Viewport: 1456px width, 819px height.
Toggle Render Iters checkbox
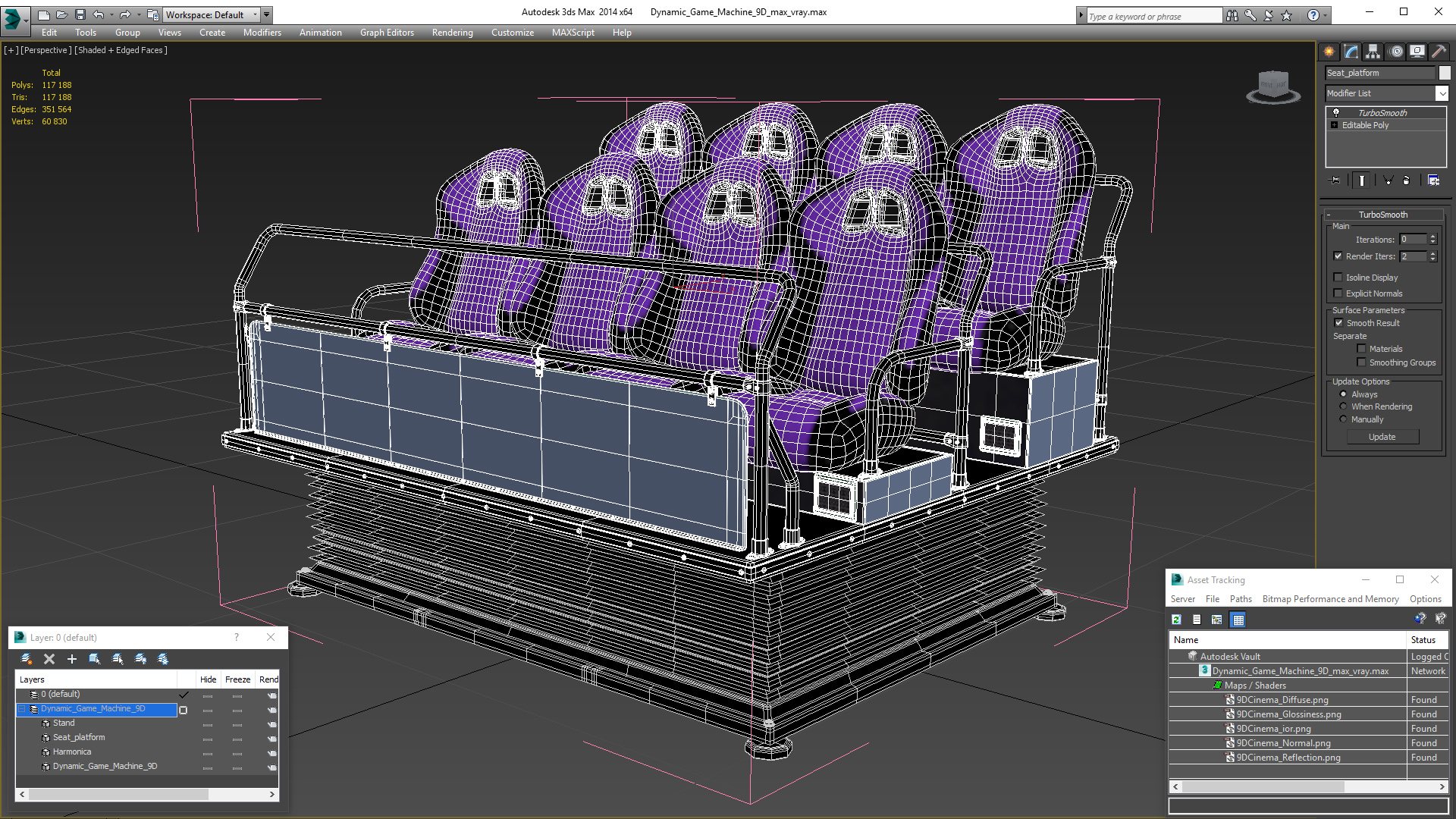(x=1338, y=256)
